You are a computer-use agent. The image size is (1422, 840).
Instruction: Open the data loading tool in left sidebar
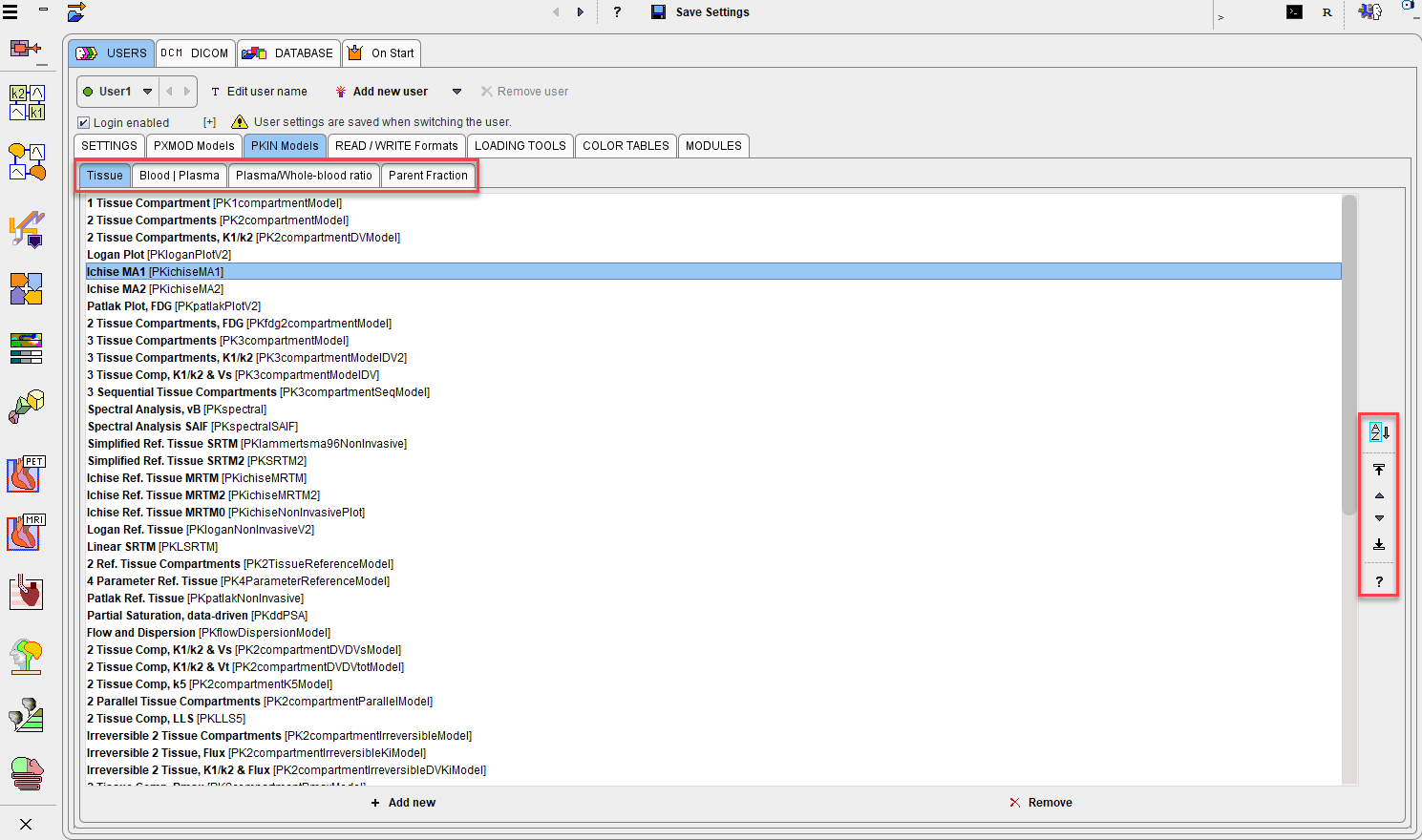[27, 48]
